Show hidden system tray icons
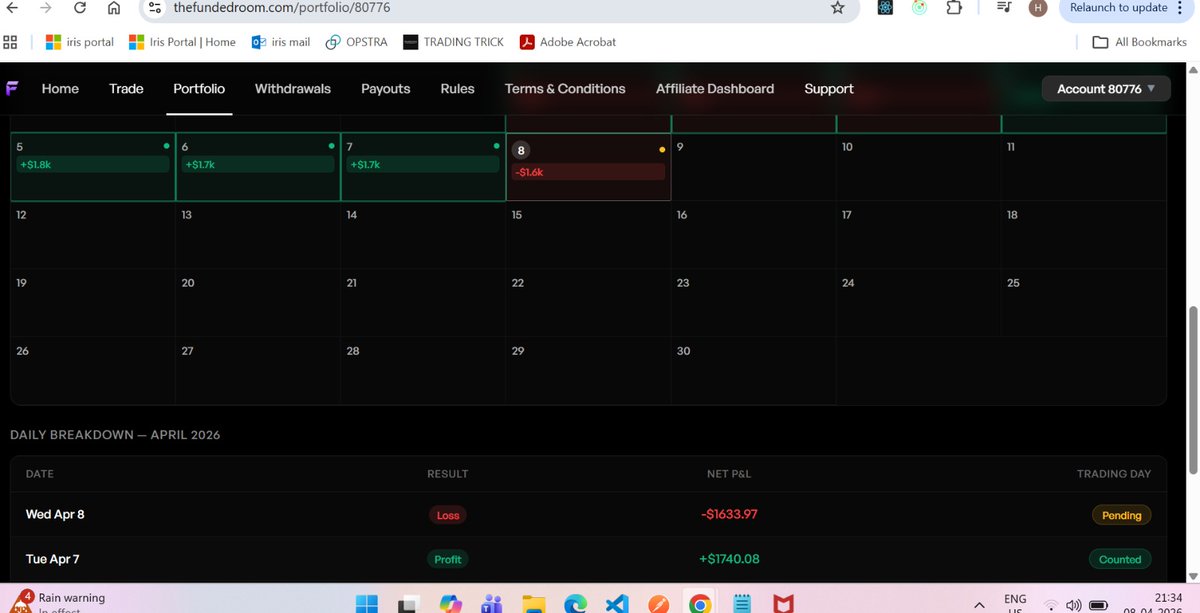Viewport: 1200px width, 613px height. click(979, 604)
